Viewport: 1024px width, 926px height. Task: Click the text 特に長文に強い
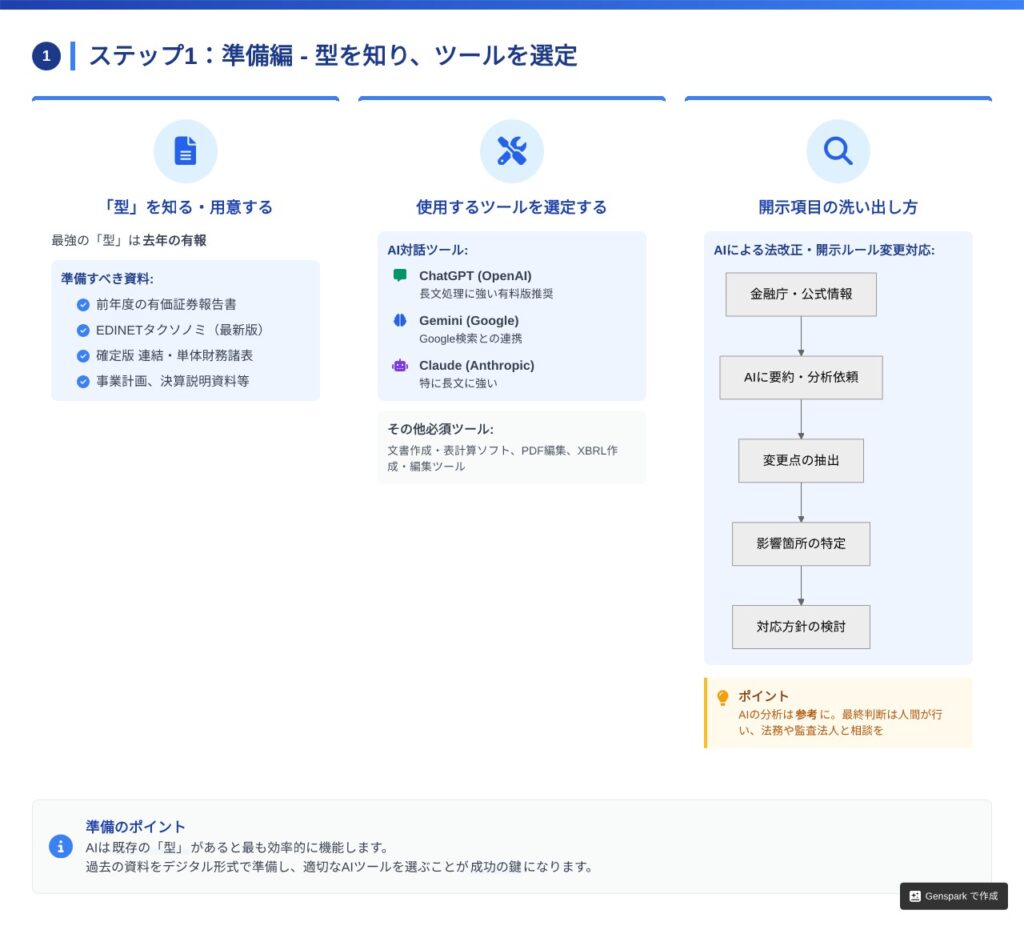point(458,383)
